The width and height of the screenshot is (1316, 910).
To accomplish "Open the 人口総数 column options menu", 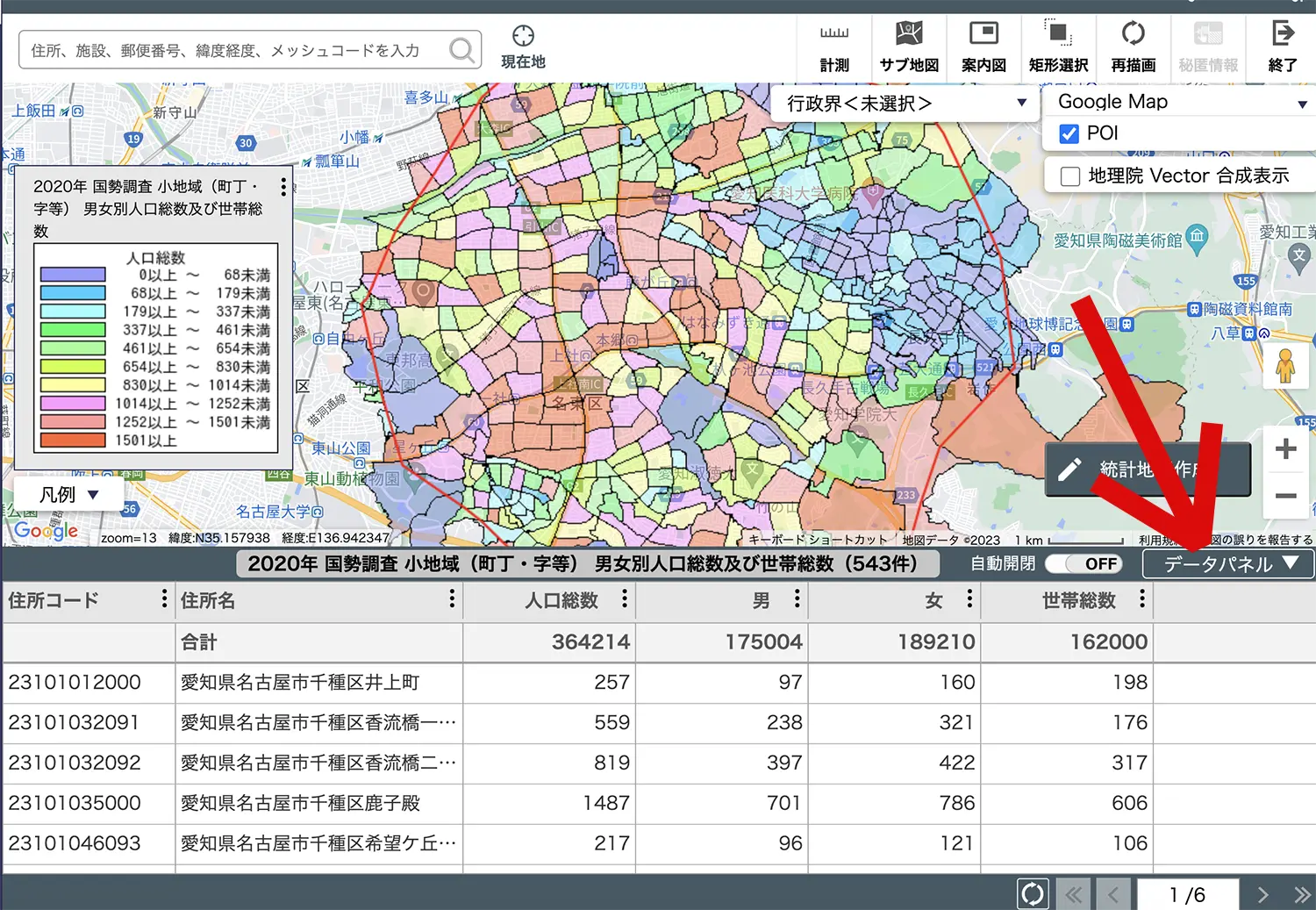I will click(623, 600).
